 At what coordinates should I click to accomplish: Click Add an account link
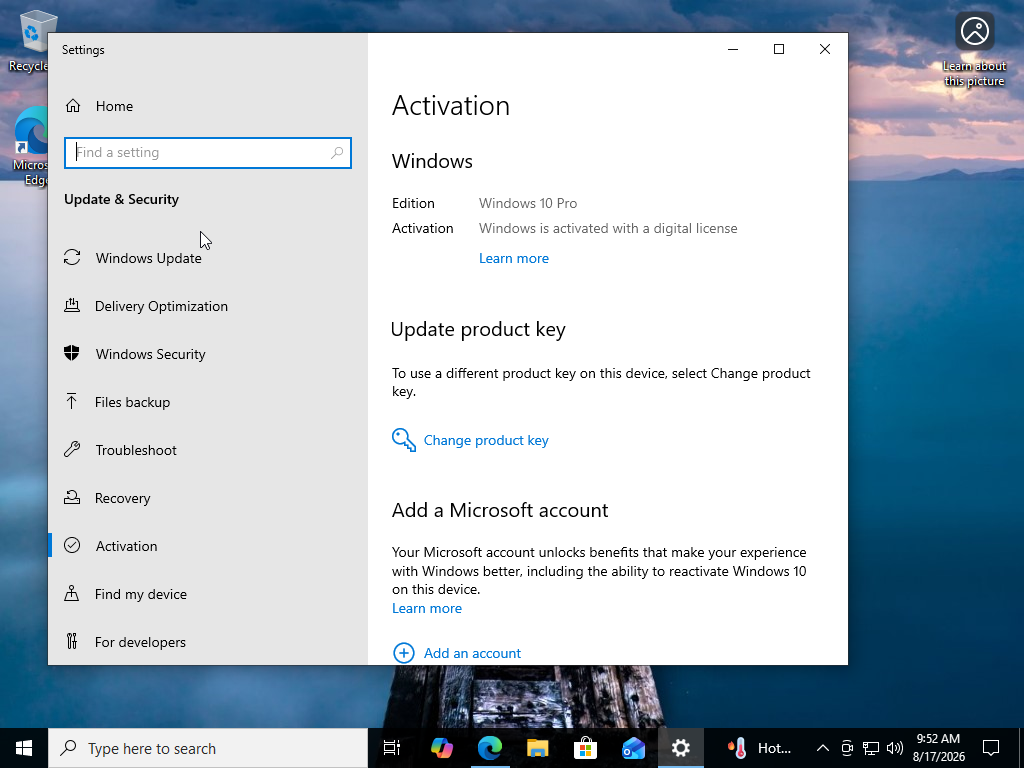click(x=472, y=653)
